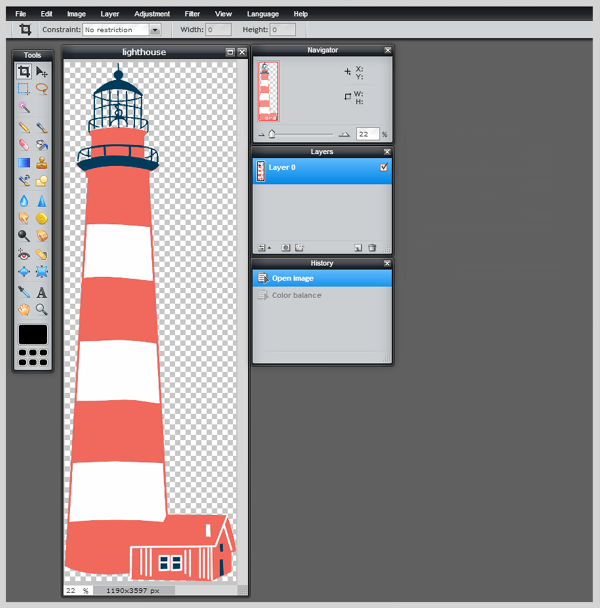Select the Pencil tool

coord(24,128)
